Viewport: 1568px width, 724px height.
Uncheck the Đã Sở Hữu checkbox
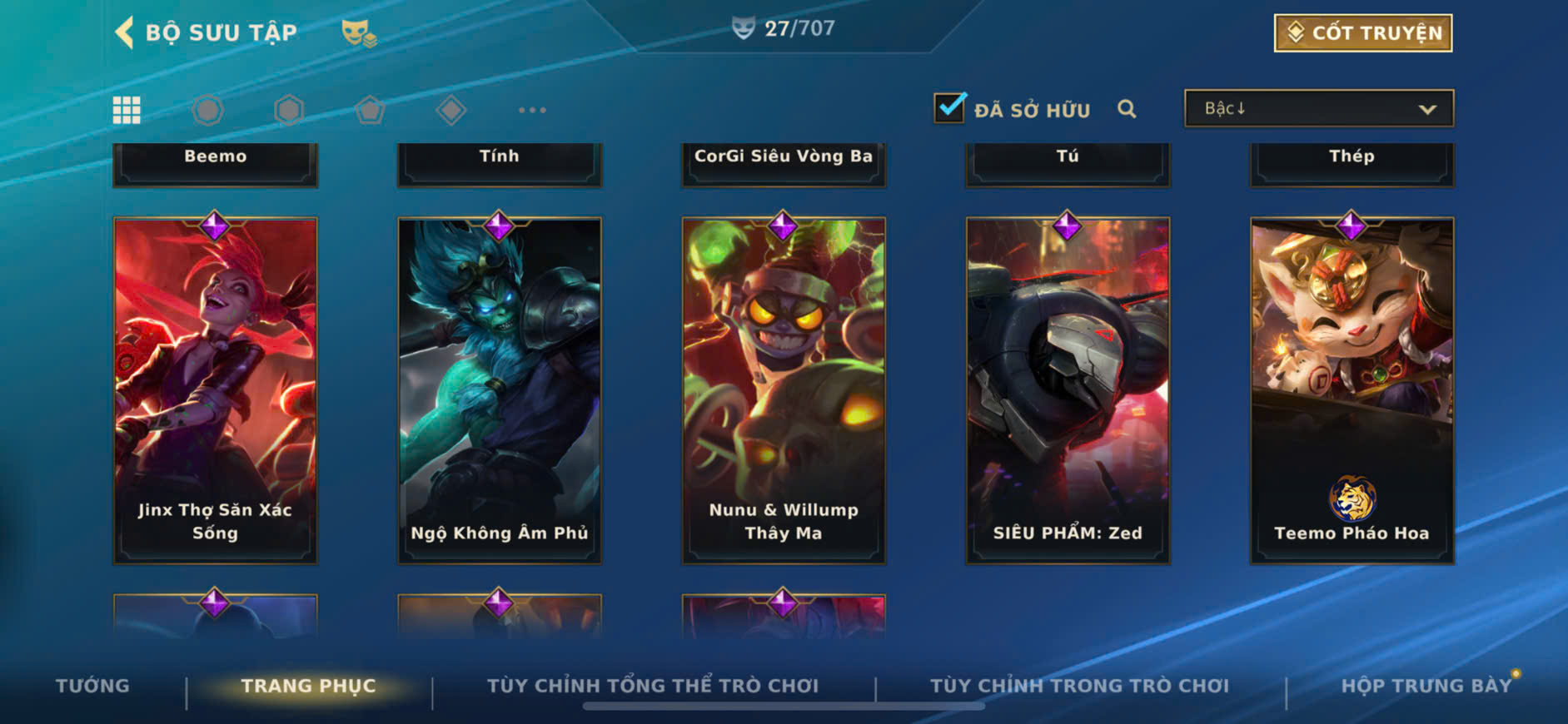coord(949,108)
